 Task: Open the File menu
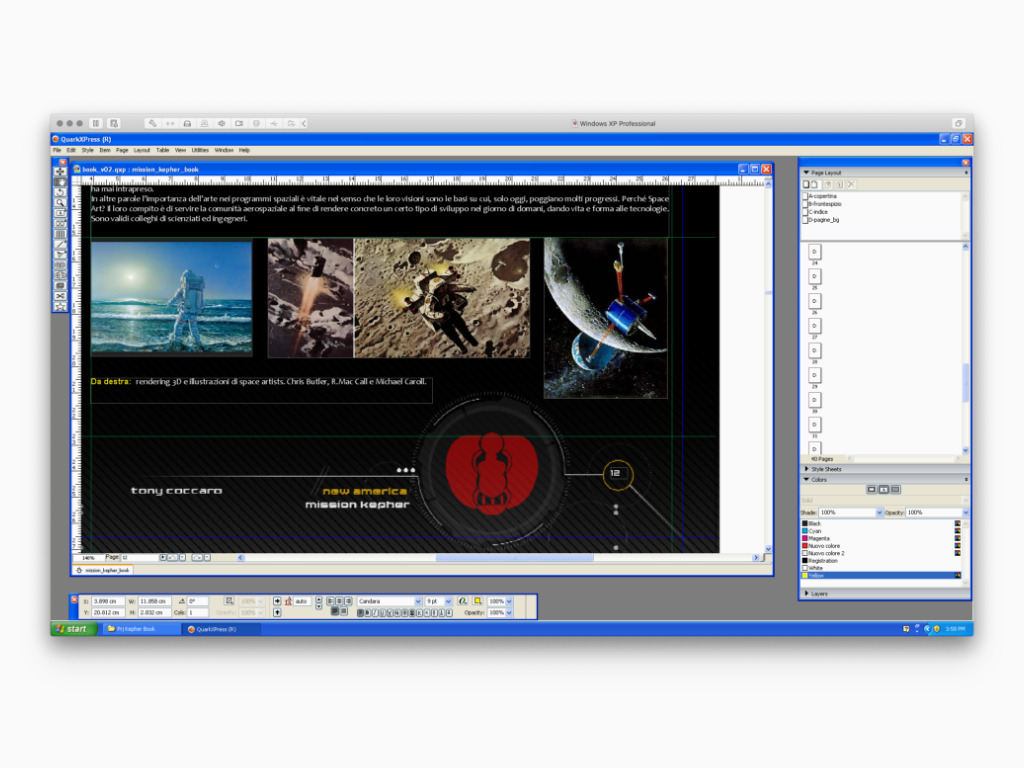tap(57, 150)
